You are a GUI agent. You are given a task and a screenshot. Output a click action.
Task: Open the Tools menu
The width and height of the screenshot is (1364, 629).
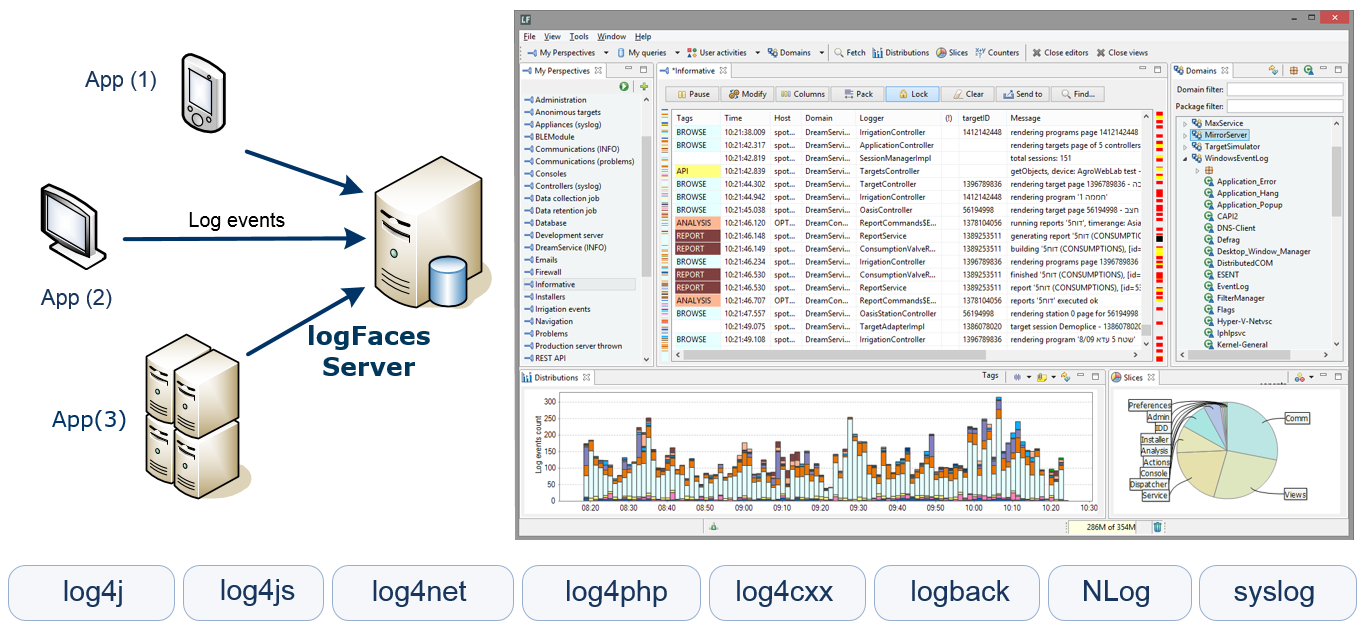579,37
